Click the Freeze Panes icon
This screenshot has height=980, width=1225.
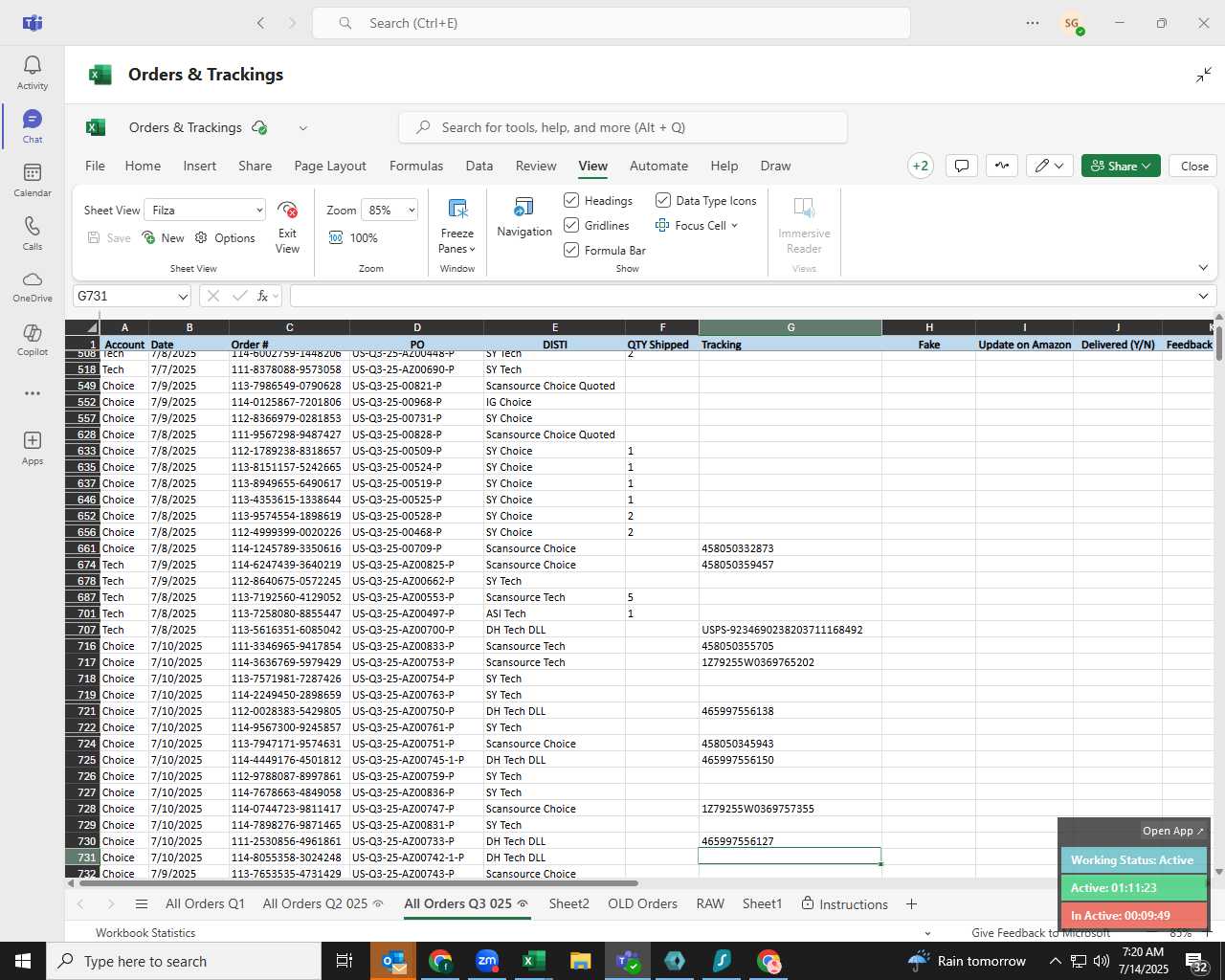pyautogui.click(x=457, y=209)
